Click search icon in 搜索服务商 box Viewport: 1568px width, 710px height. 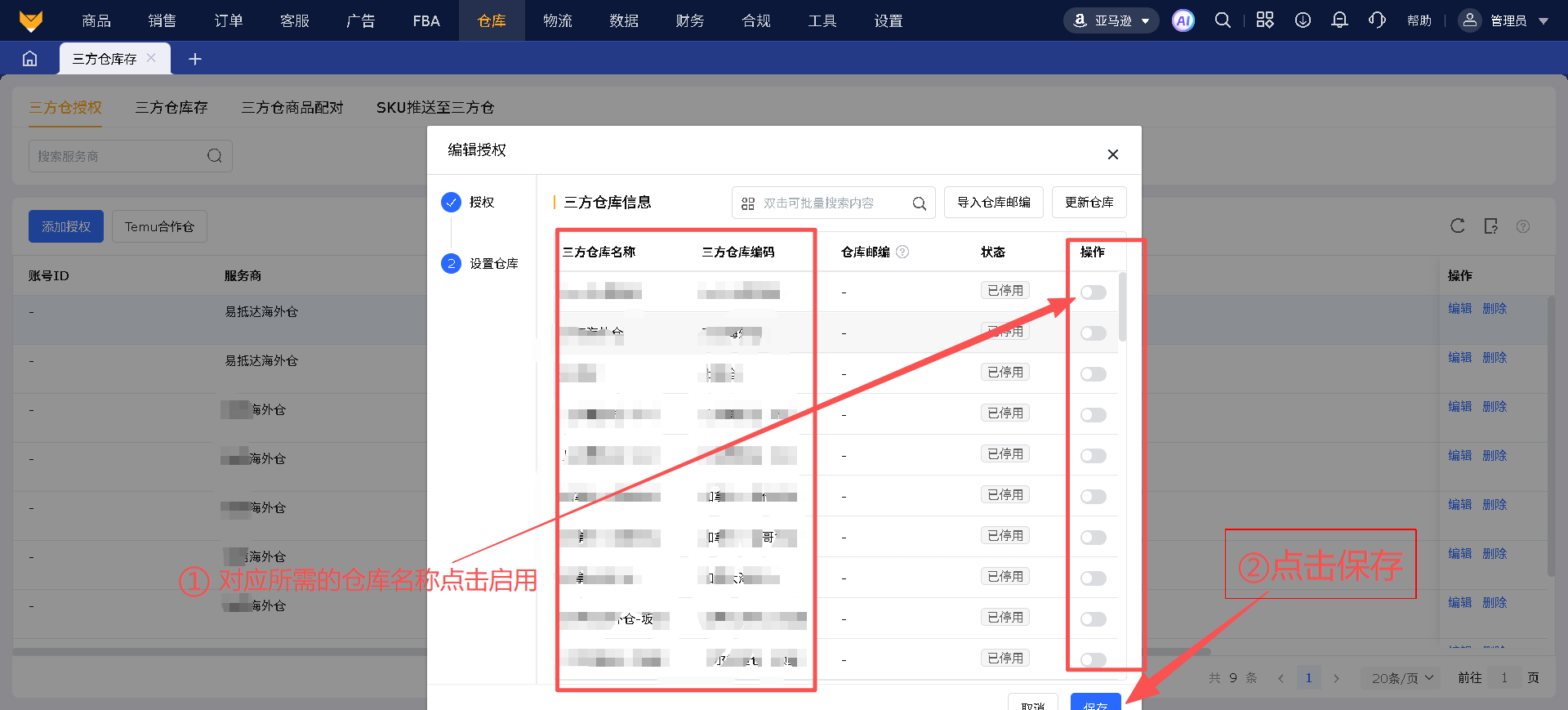(214, 156)
